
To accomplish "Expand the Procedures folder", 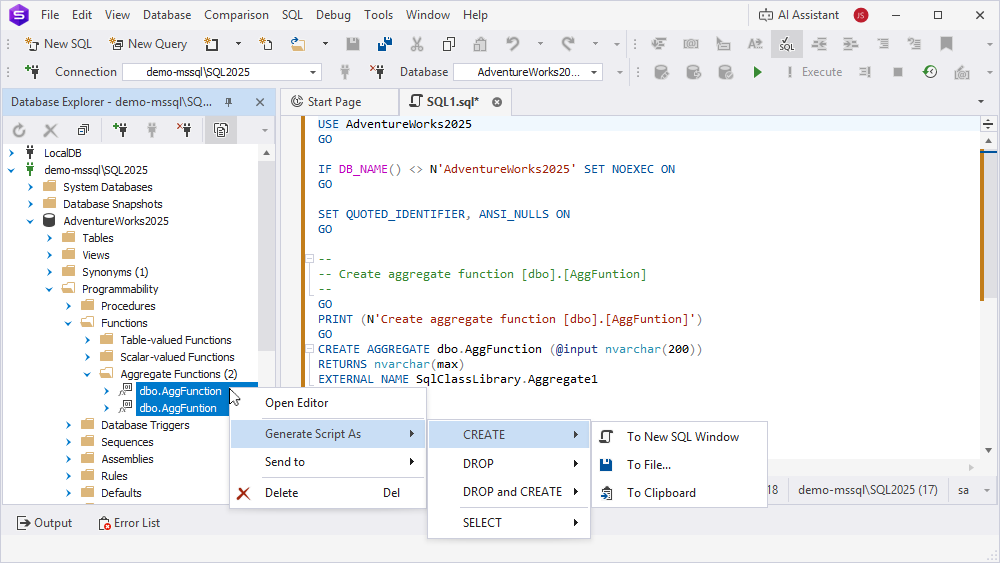I will (x=69, y=306).
